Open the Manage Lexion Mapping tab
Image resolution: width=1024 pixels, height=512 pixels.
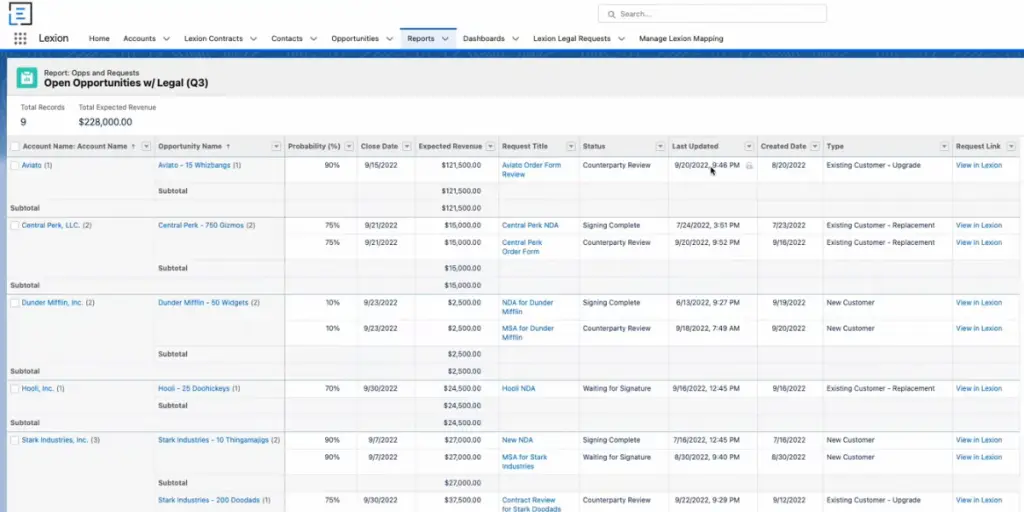click(x=681, y=39)
